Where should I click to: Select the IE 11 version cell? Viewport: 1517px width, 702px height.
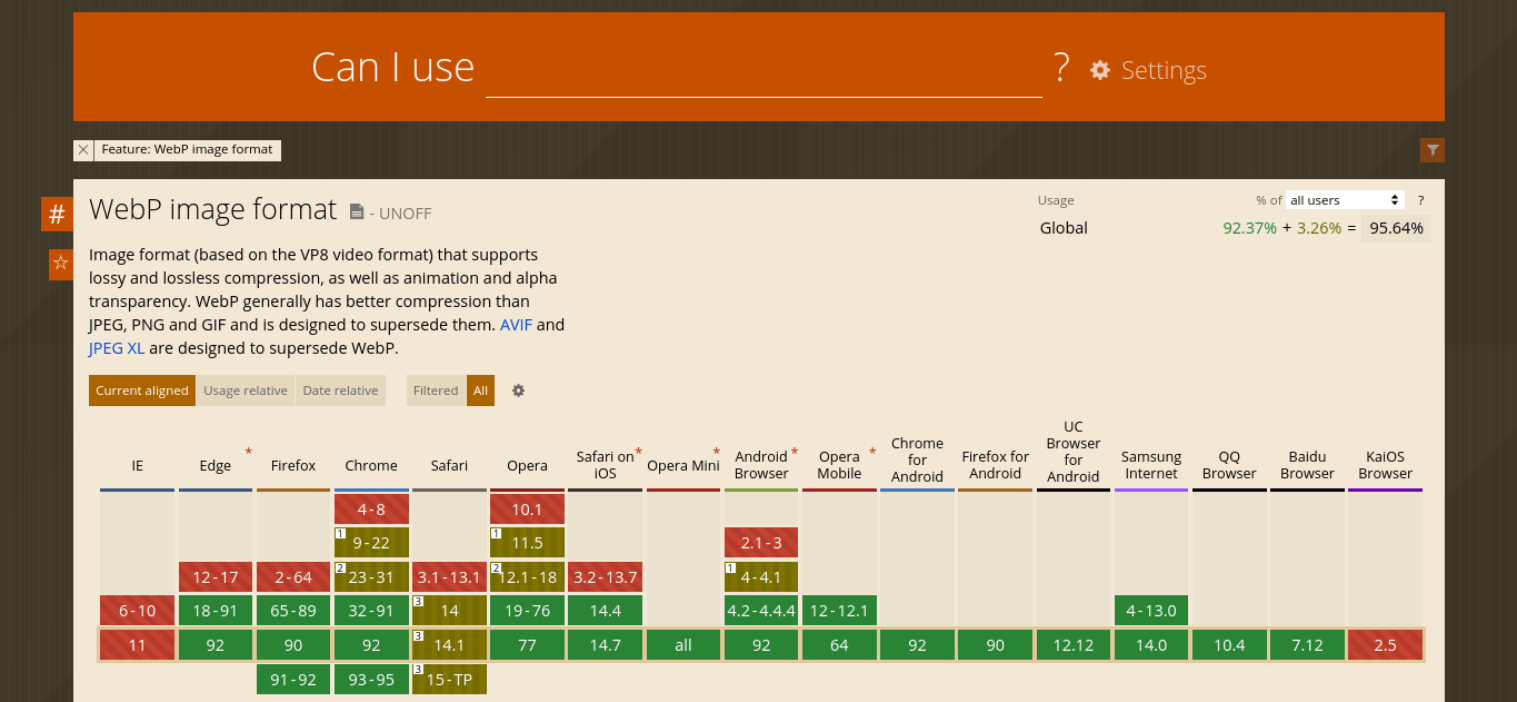pos(137,645)
